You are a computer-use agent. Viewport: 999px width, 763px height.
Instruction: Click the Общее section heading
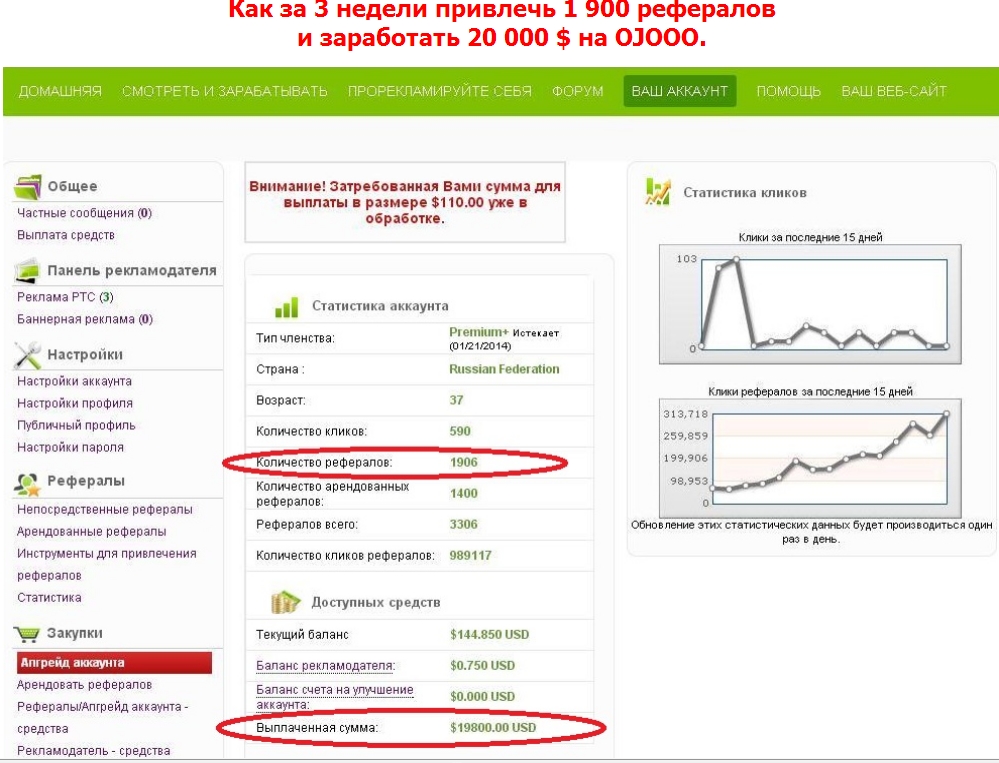pos(72,187)
